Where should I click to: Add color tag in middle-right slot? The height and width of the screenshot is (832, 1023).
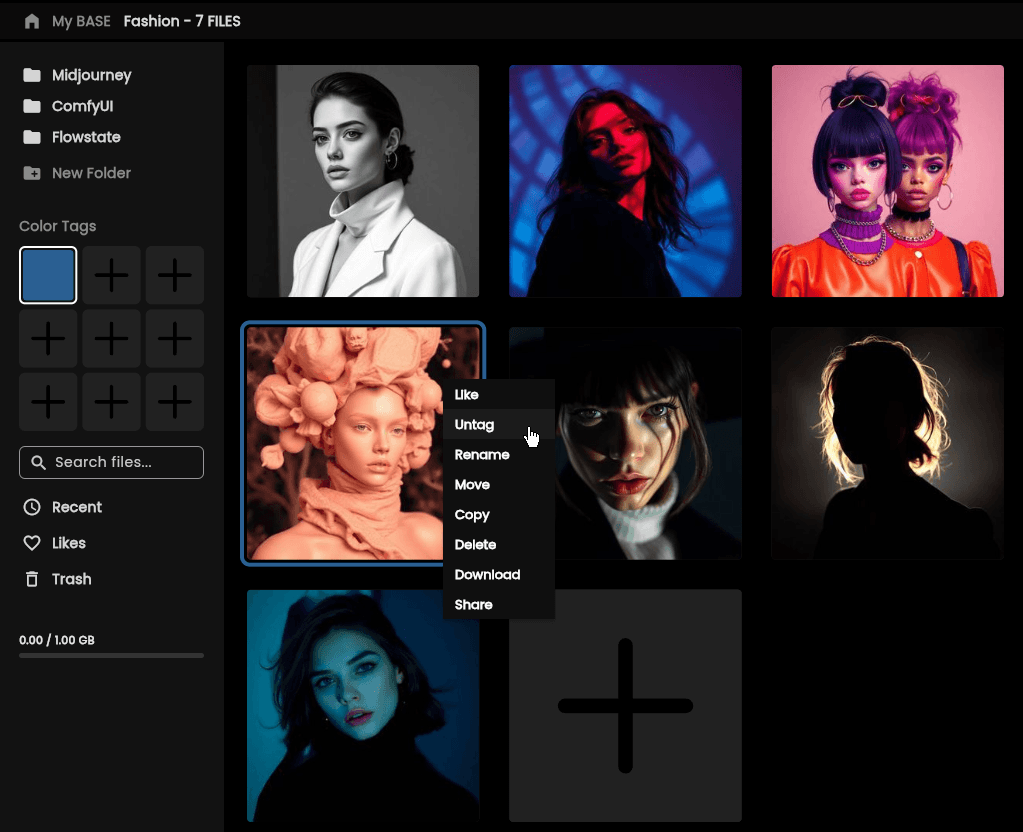[175, 338]
